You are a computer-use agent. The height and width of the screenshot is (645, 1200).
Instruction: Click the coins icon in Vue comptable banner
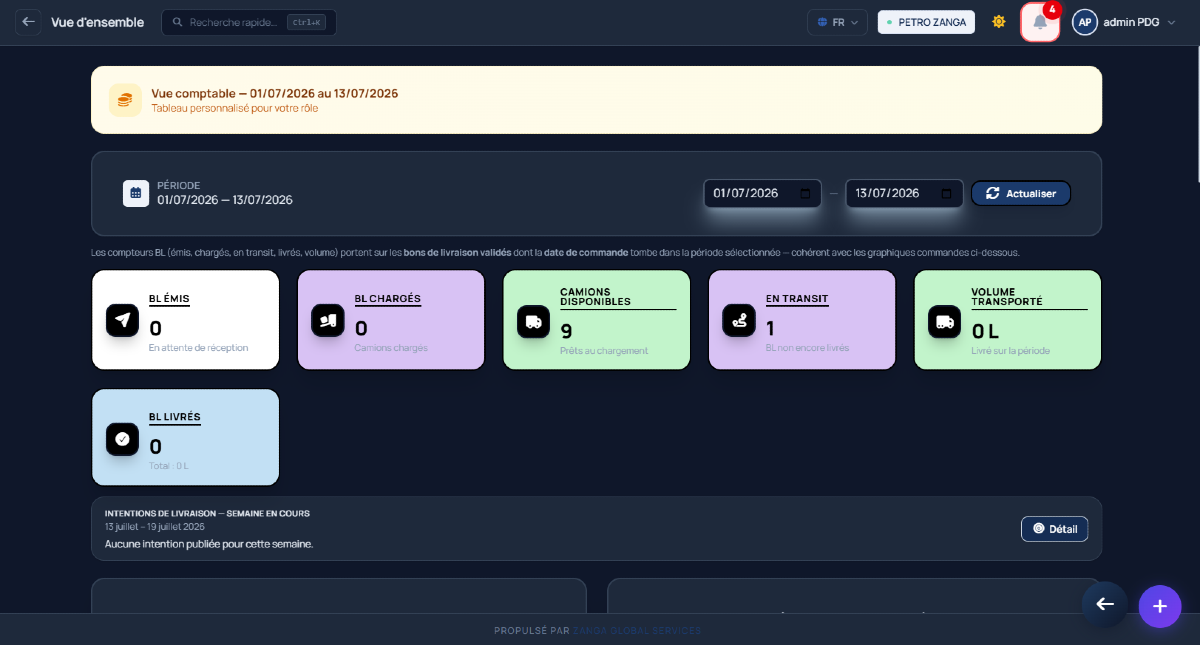tap(125, 100)
